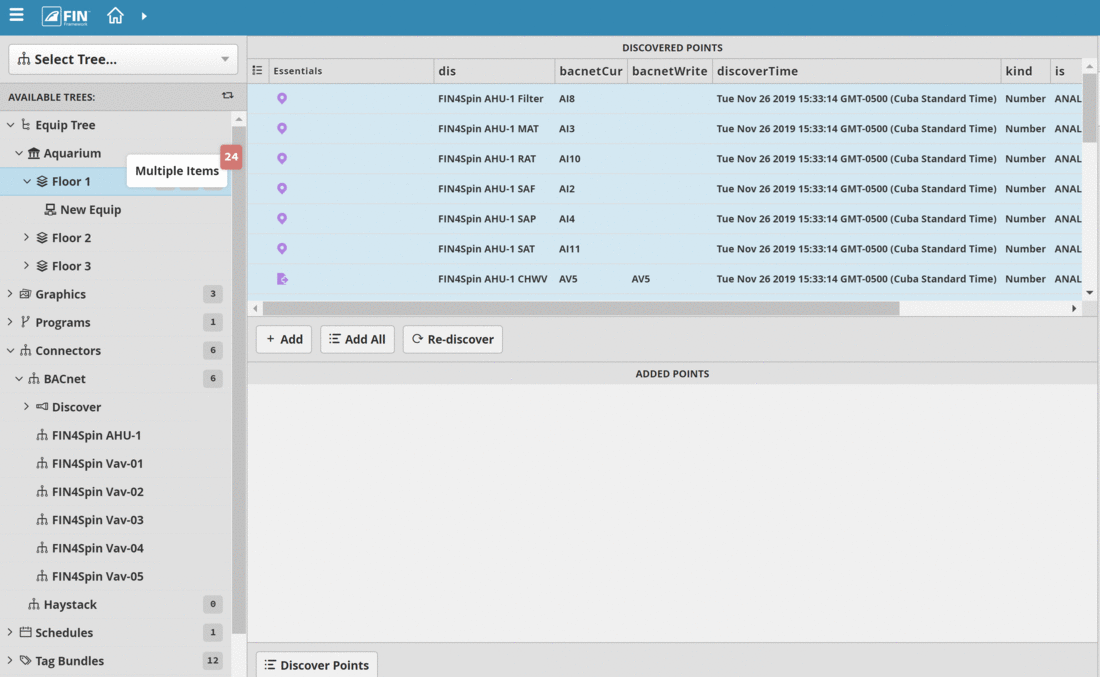Click the Add All button
The height and width of the screenshot is (677, 1100).
pos(357,340)
